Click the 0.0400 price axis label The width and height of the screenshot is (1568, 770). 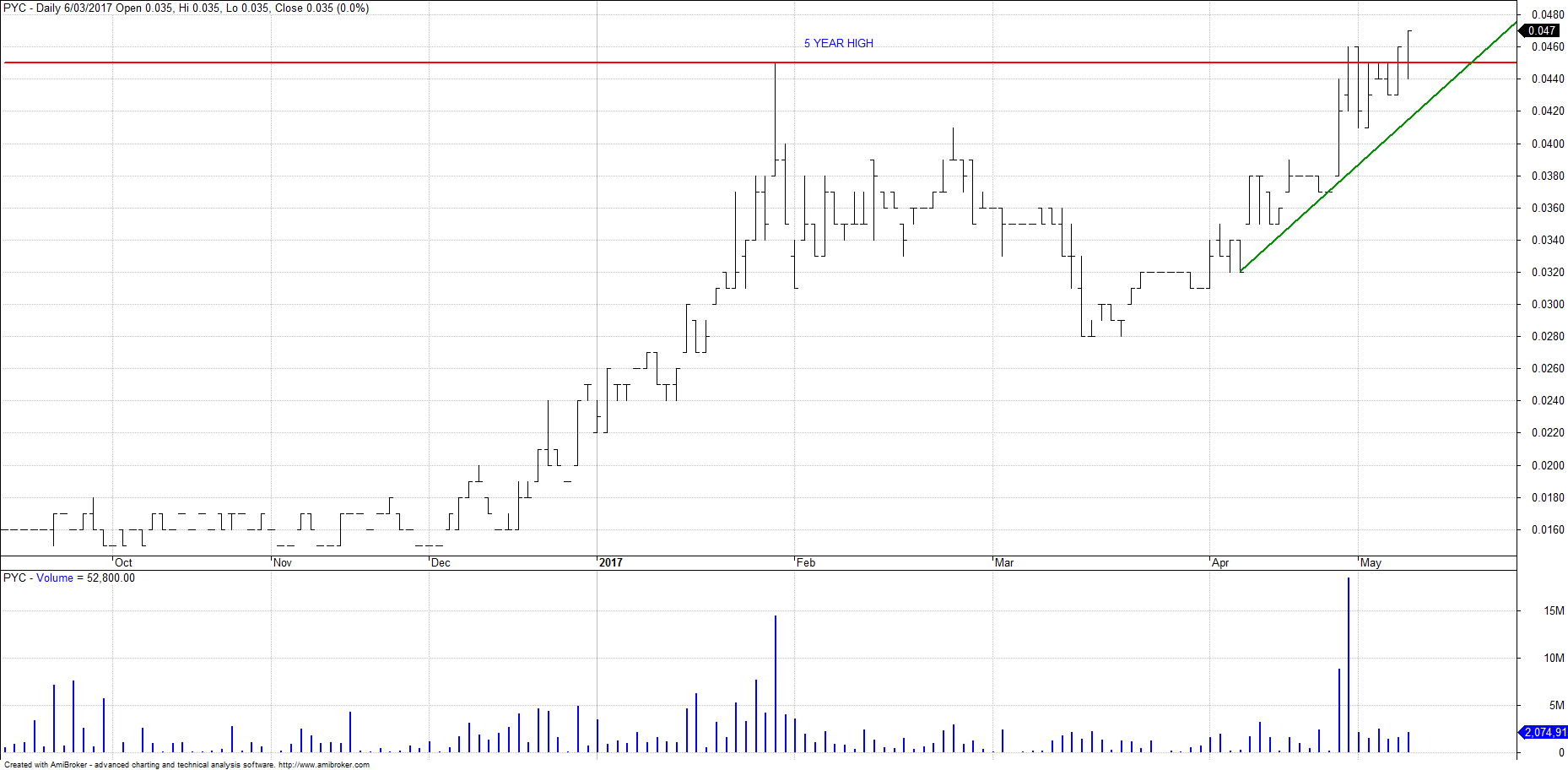1548,144
